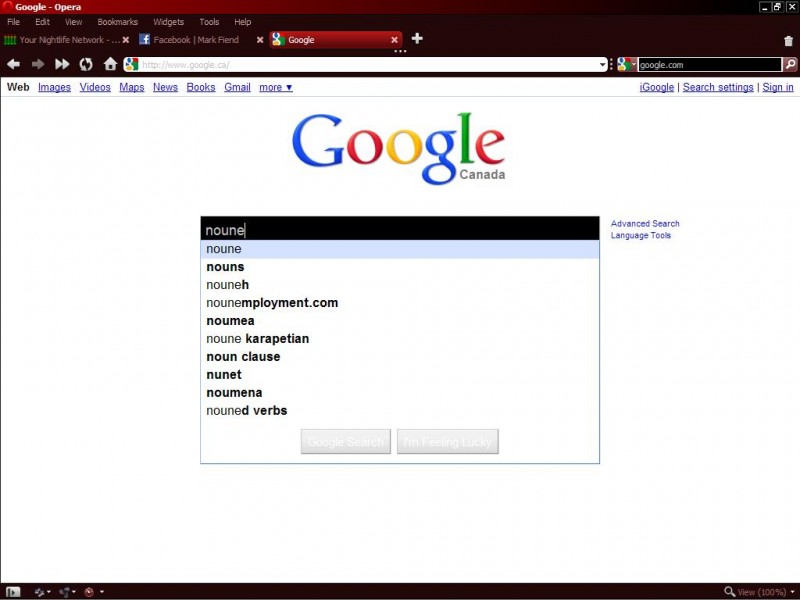Image resolution: width=800 pixels, height=600 pixels.
Task: Open Language Tools link
Action: click(640, 235)
